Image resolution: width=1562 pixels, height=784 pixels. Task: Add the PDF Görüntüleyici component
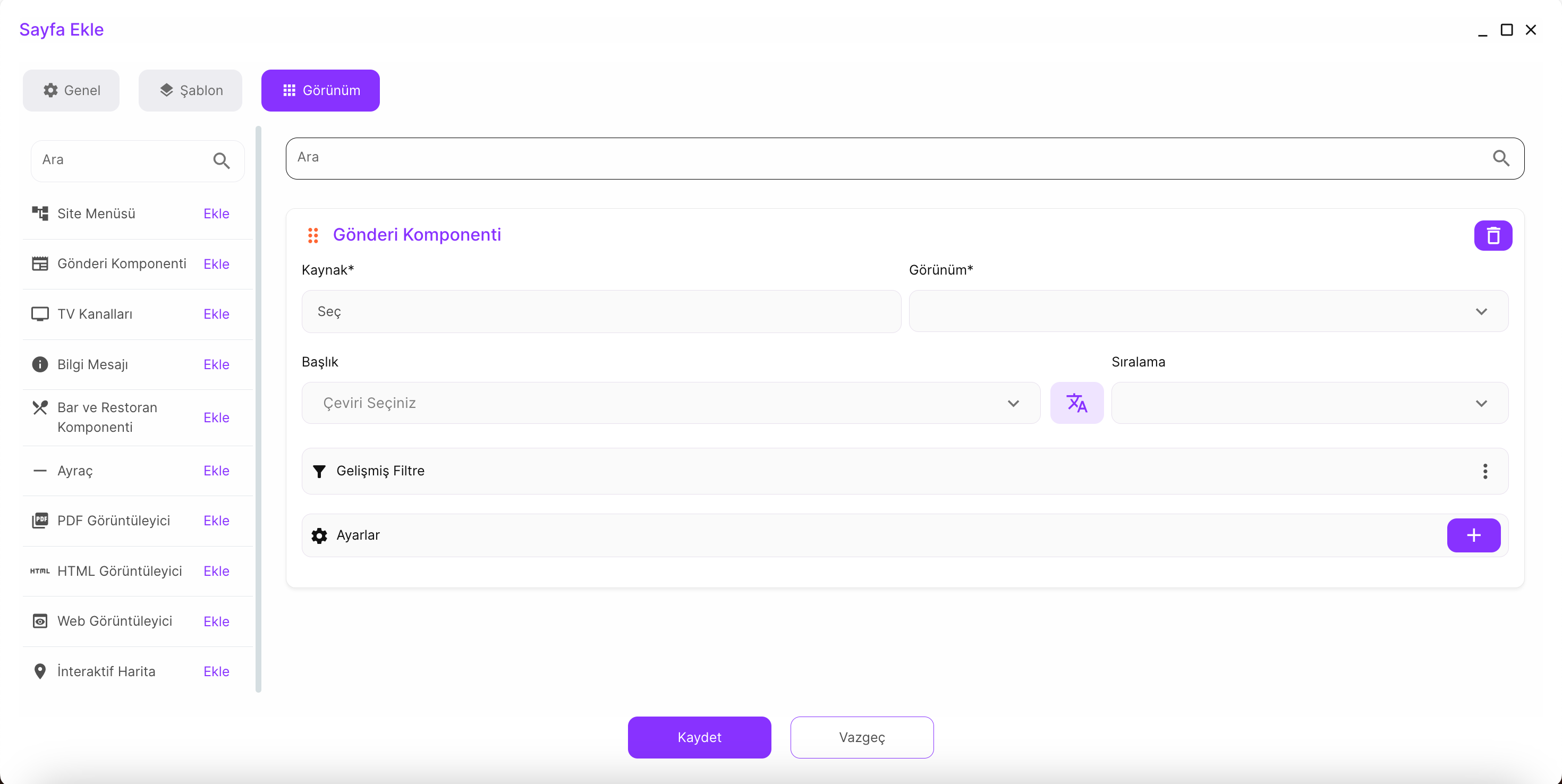pyautogui.click(x=216, y=521)
